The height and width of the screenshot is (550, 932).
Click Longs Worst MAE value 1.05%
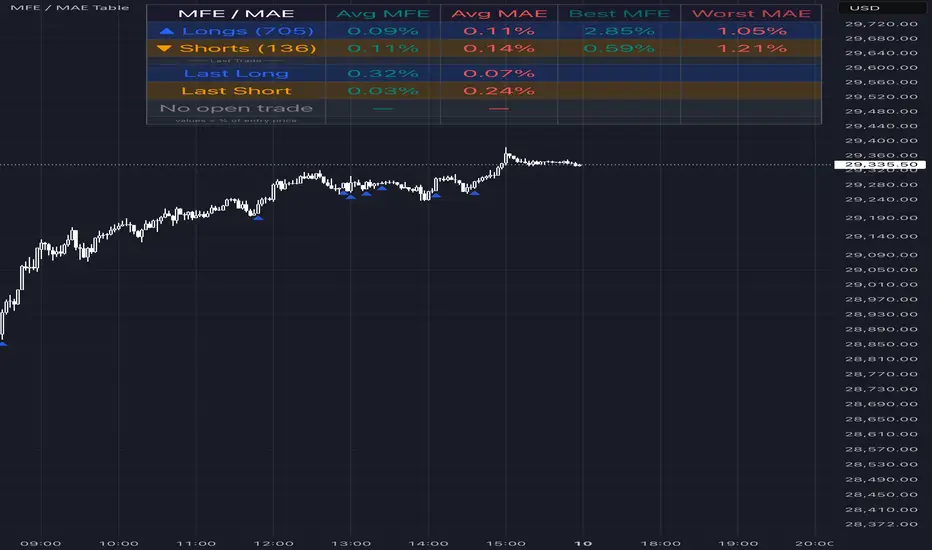click(751, 31)
